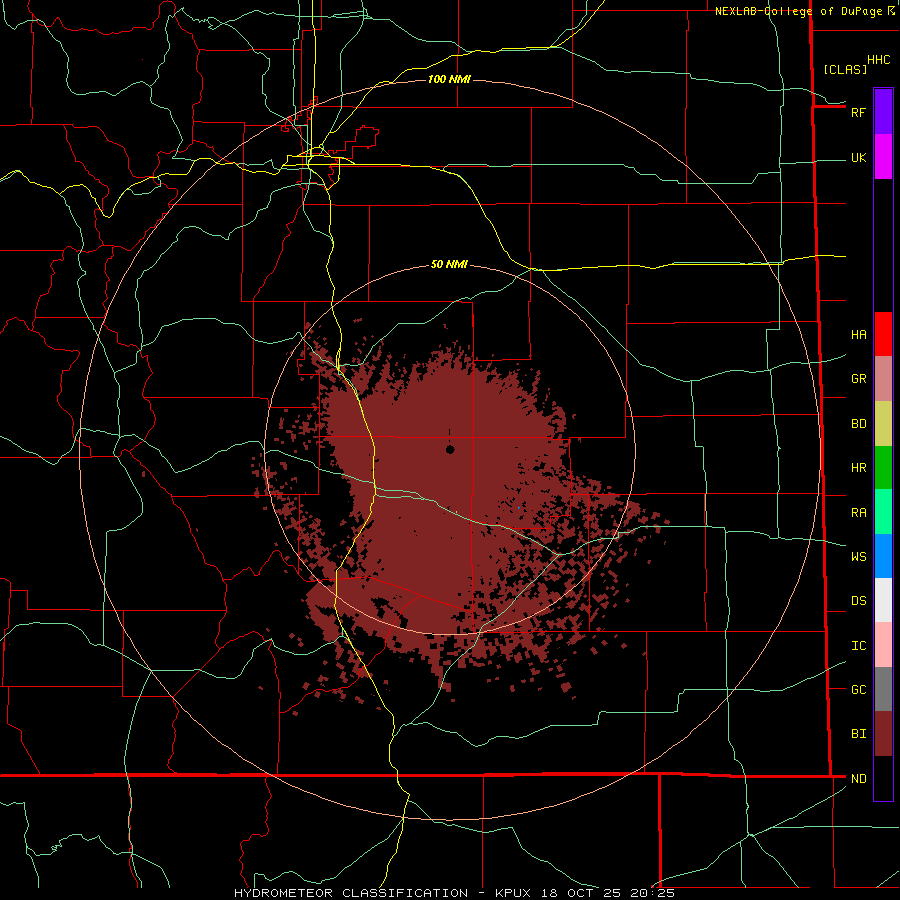Click the 'BI' legend label
Screen dimensions: 900x900
tap(858, 734)
